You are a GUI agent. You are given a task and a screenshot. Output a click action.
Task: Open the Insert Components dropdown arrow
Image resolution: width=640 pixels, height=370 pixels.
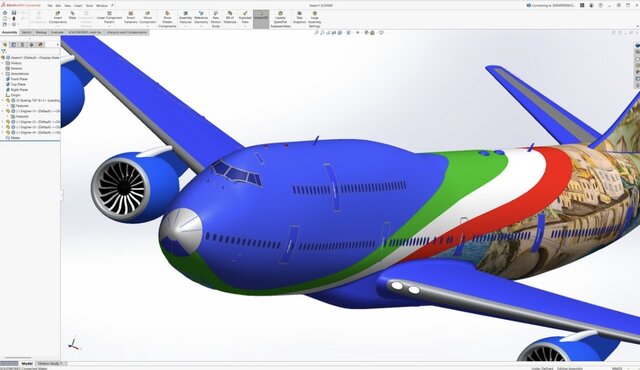pos(58,26)
